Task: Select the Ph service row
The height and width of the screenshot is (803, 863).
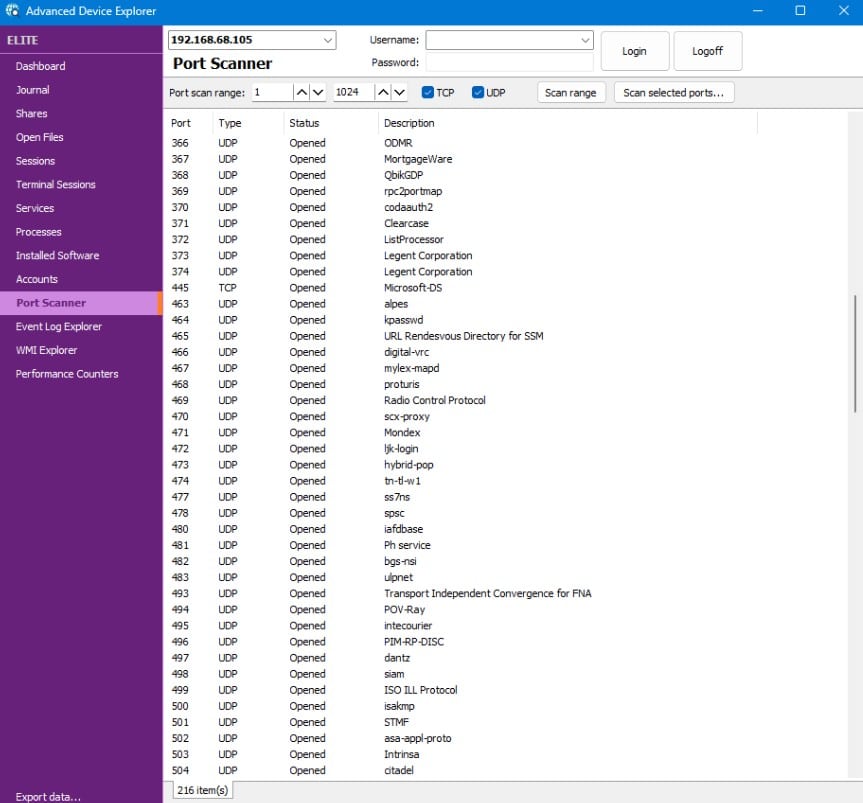Action: point(461,545)
